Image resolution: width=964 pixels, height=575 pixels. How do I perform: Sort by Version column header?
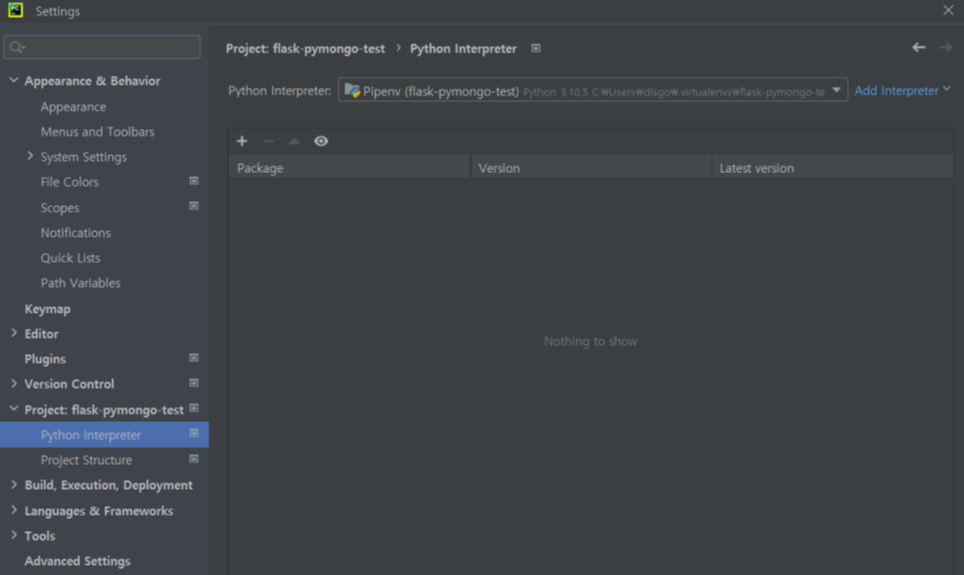click(x=591, y=167)
